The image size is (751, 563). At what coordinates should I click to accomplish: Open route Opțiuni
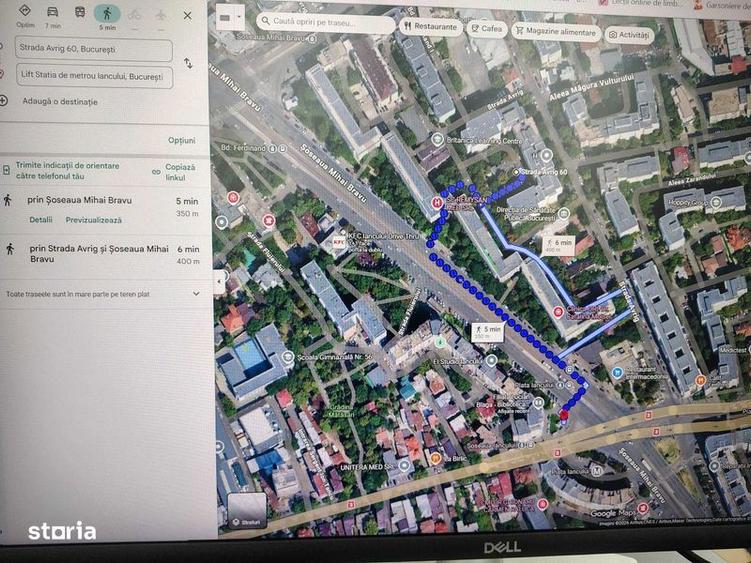tap(182, 140)
